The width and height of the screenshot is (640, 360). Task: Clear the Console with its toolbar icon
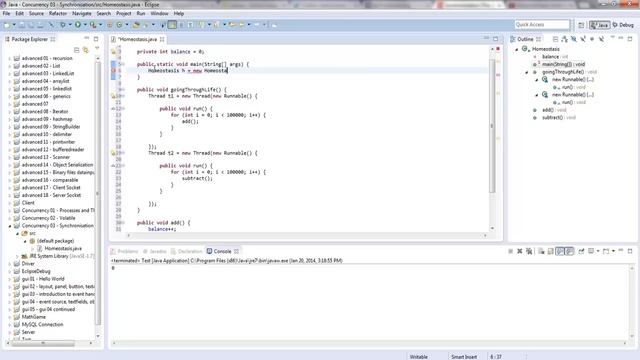[541, 251]
